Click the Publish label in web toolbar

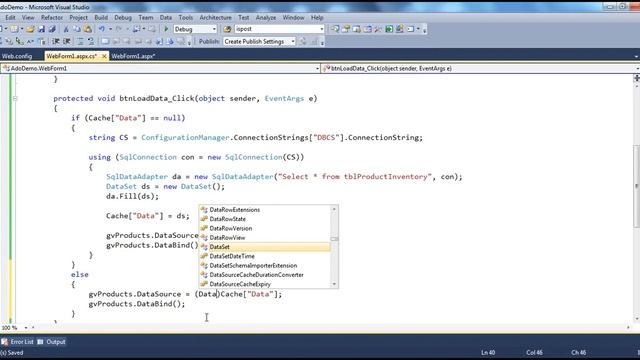[x=209, y=42]
